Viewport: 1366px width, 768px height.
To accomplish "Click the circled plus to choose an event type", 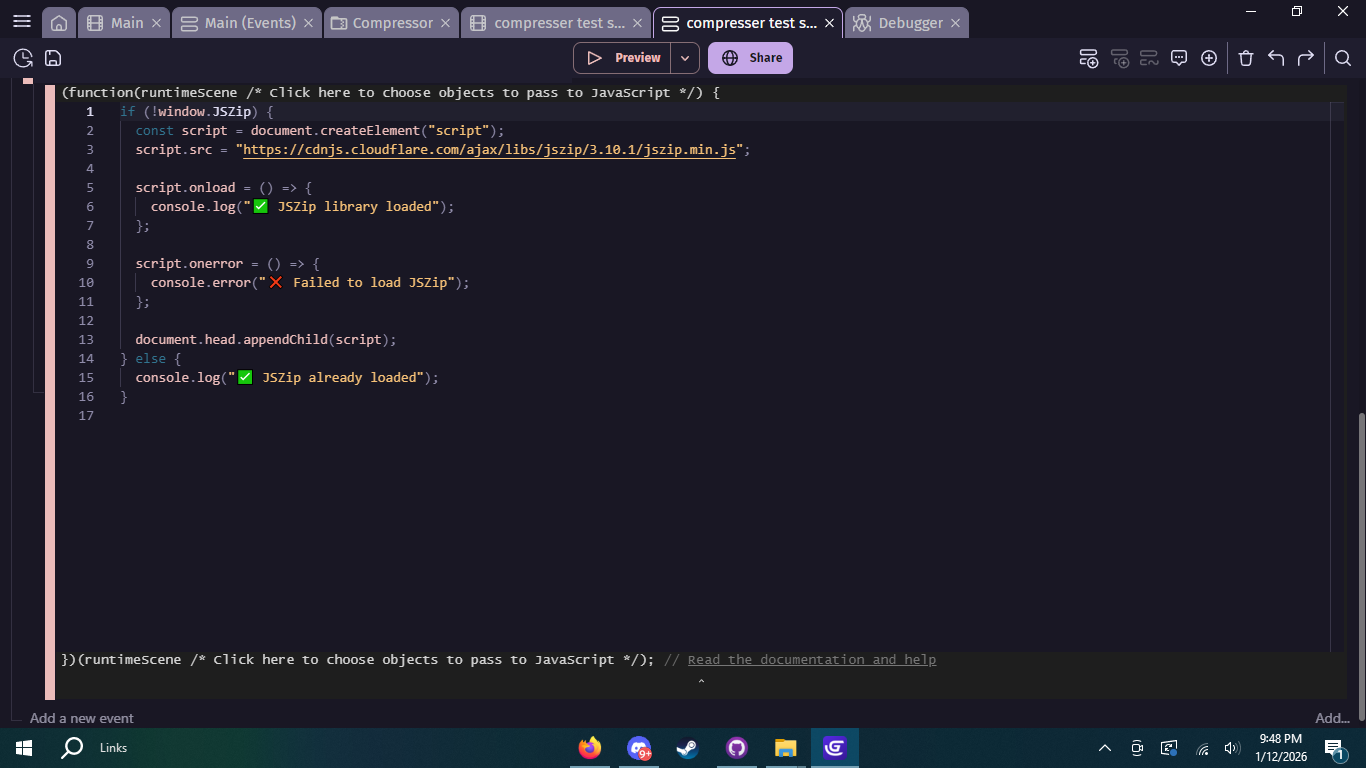I will [x=1210, y=58].
